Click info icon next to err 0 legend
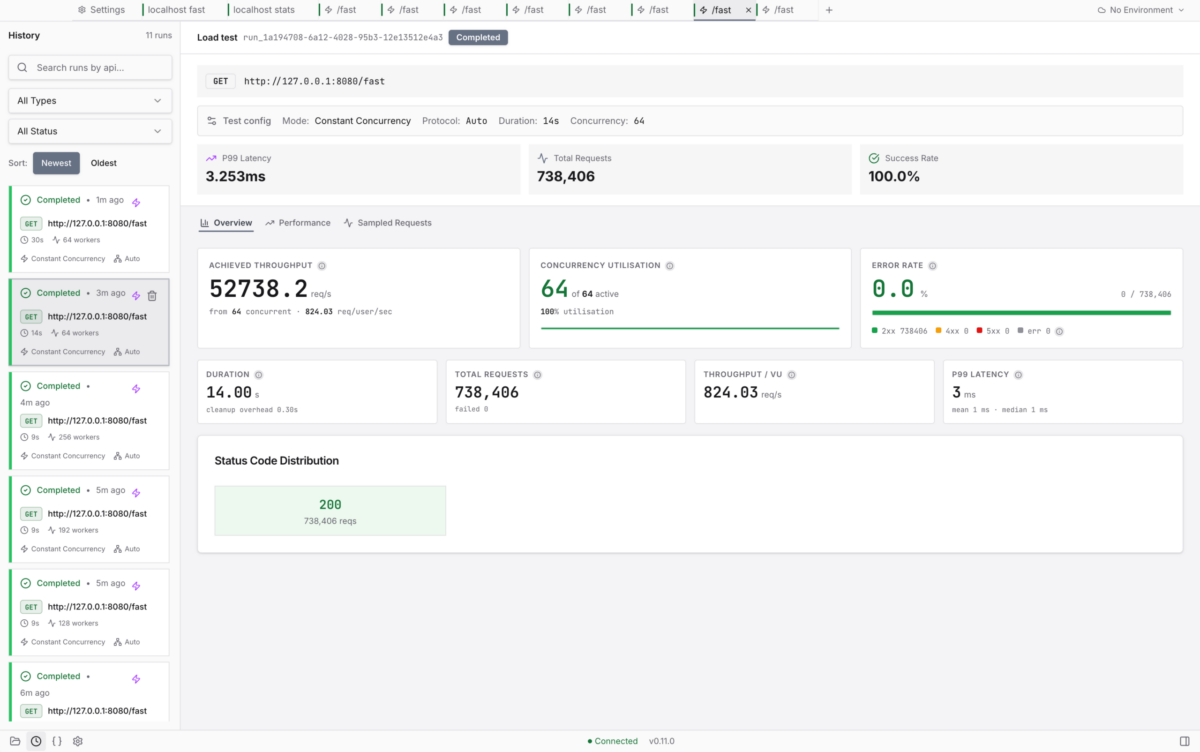Image resolution: width=1200 pixels, height=752 pixels. click(x=1059, y=331)
